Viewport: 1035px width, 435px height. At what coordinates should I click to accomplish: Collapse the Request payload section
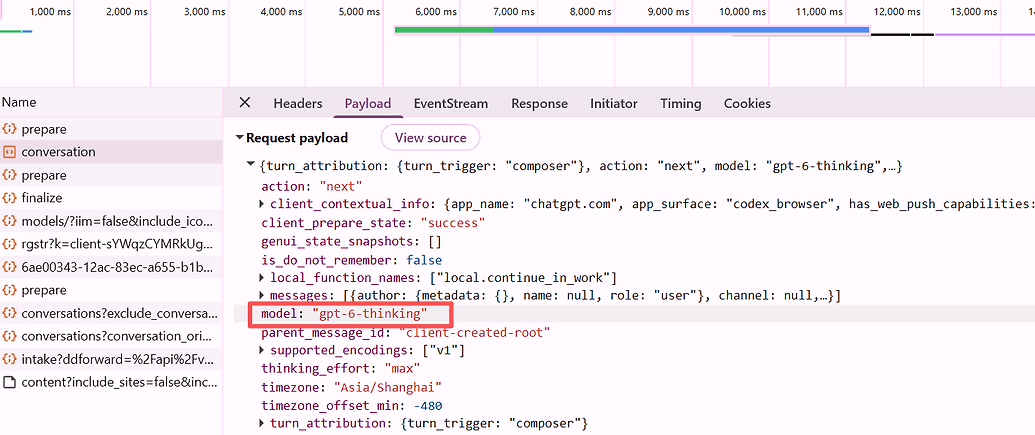[240, 138]
